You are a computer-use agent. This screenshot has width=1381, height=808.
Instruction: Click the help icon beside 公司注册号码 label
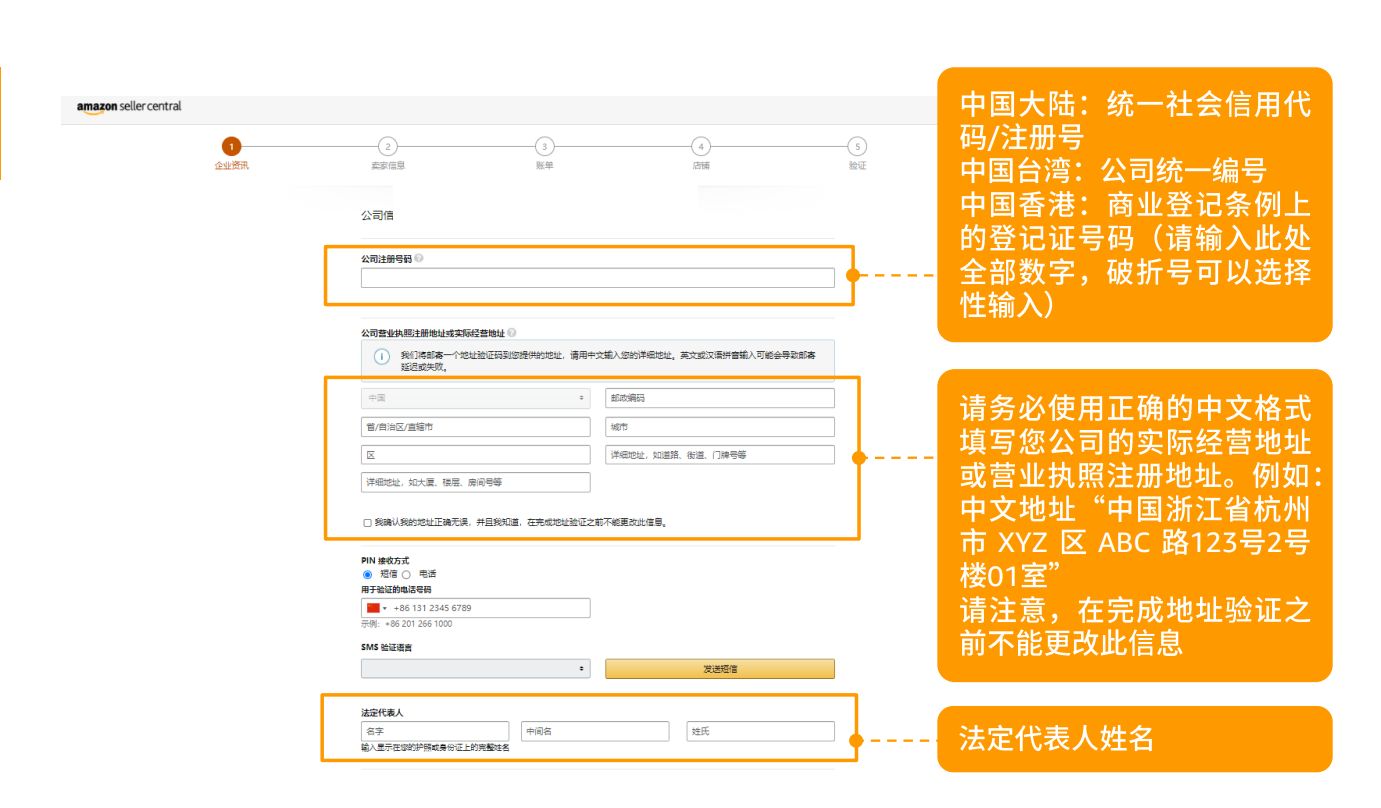coord(420,258)
